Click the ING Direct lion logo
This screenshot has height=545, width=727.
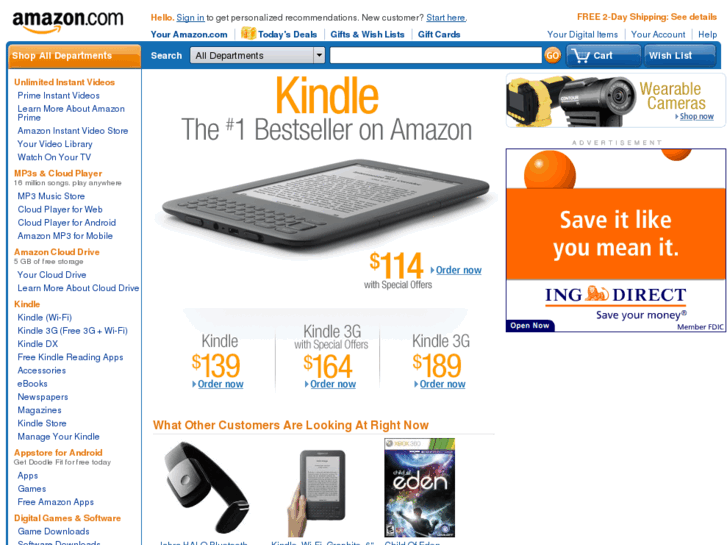tap(597, 294)
